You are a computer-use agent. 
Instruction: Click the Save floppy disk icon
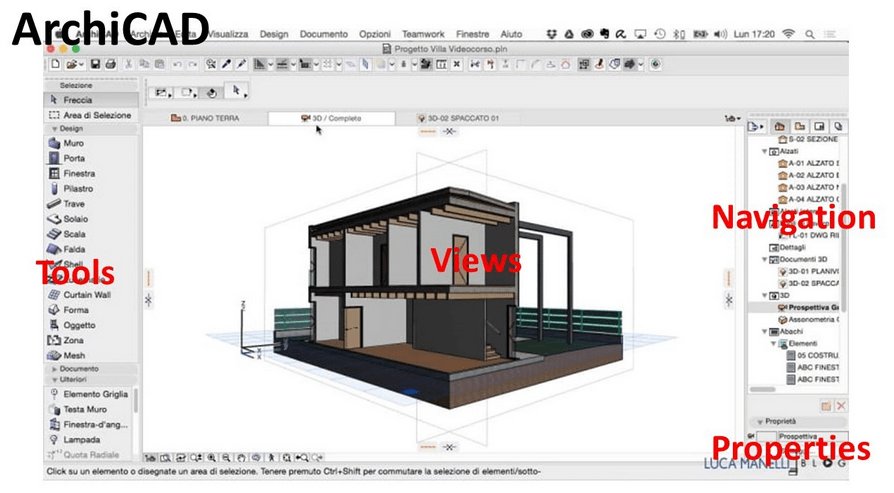coord(95,64)
